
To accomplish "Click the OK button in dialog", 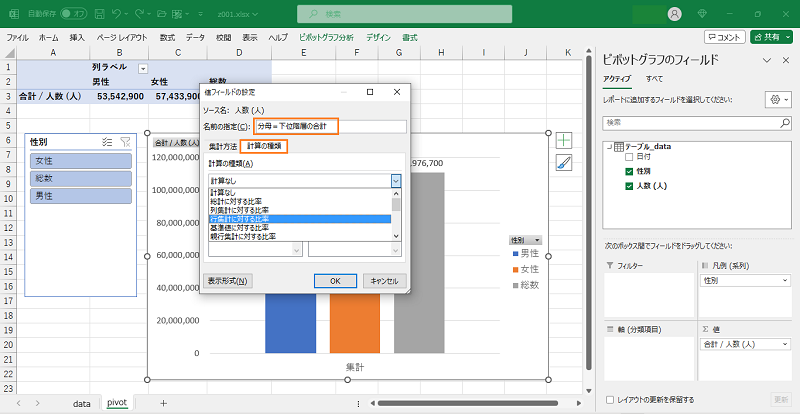I will [335, 281].
